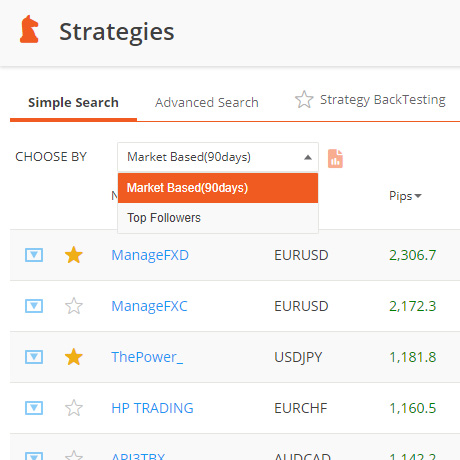Sort by the Pips column header
The height and width of the screenshot is (460, 460).
(x=405, y=196)
